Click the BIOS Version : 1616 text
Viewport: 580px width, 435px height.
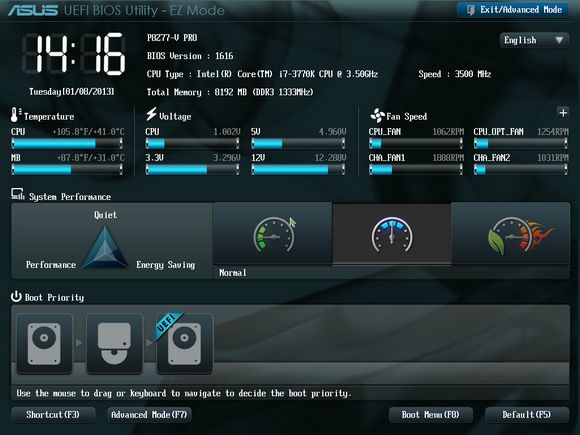point(190,56)
